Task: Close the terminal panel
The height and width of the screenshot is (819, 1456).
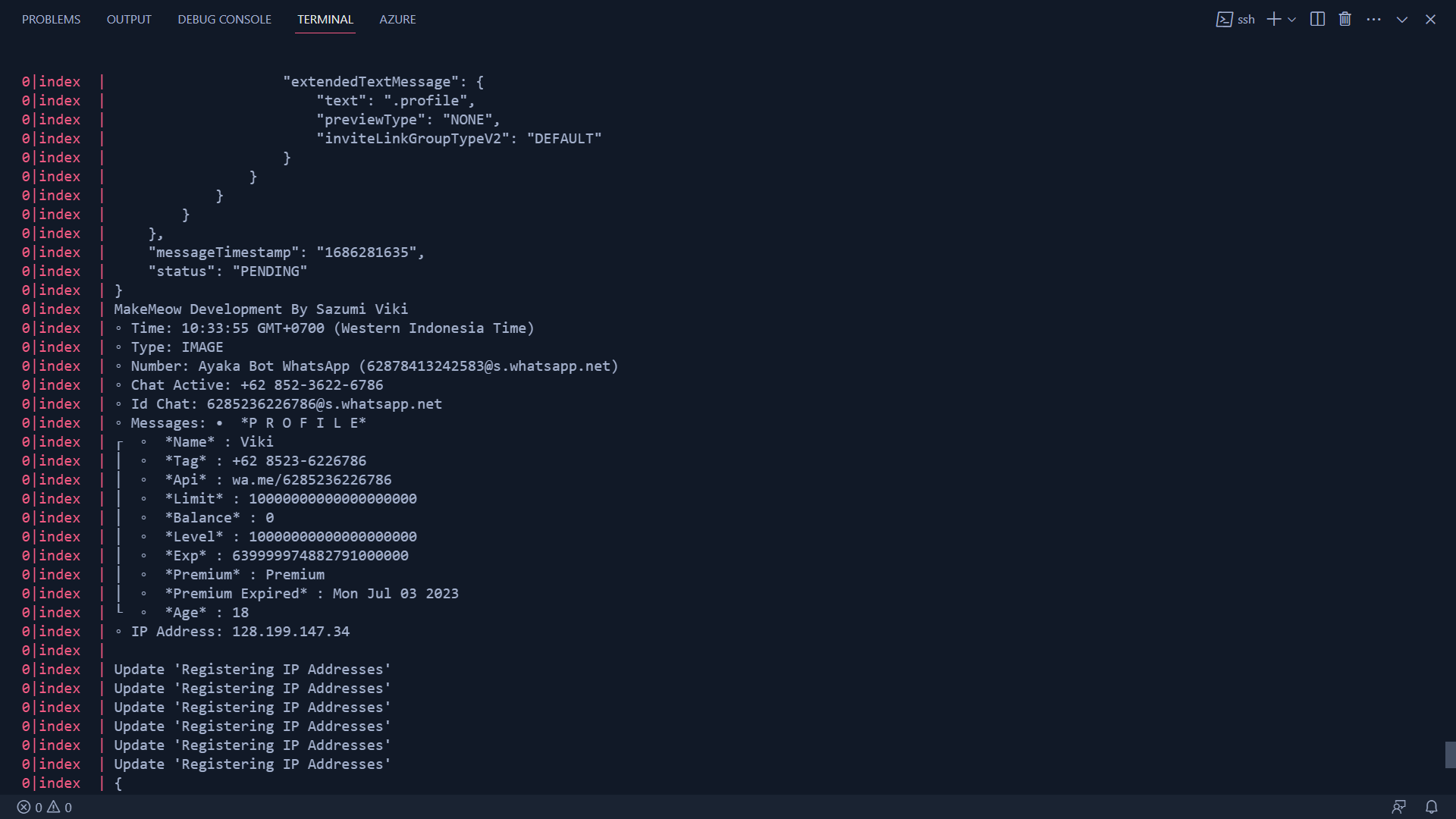Action: (1430, 20)
